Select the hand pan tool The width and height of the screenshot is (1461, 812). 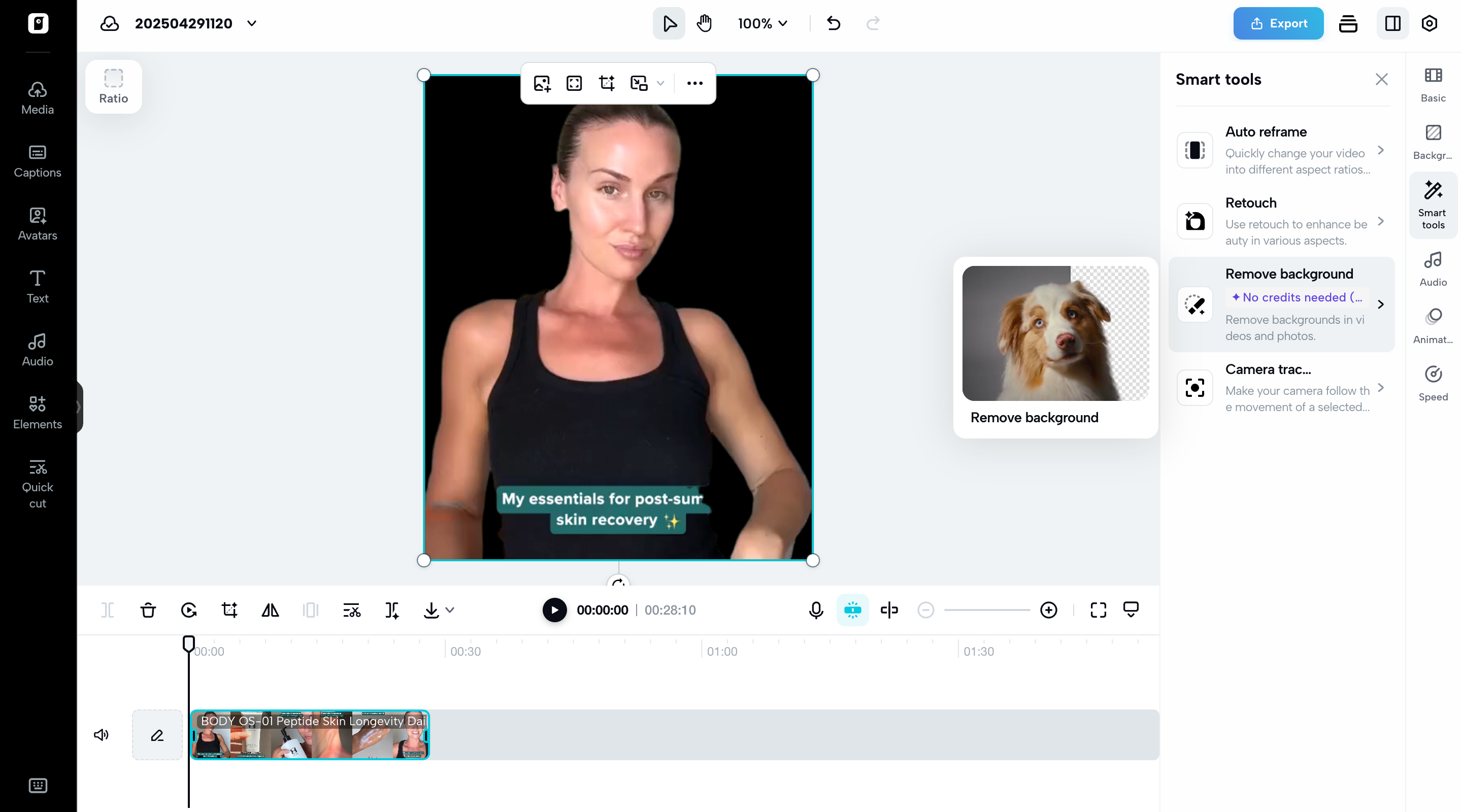[705, 23]
